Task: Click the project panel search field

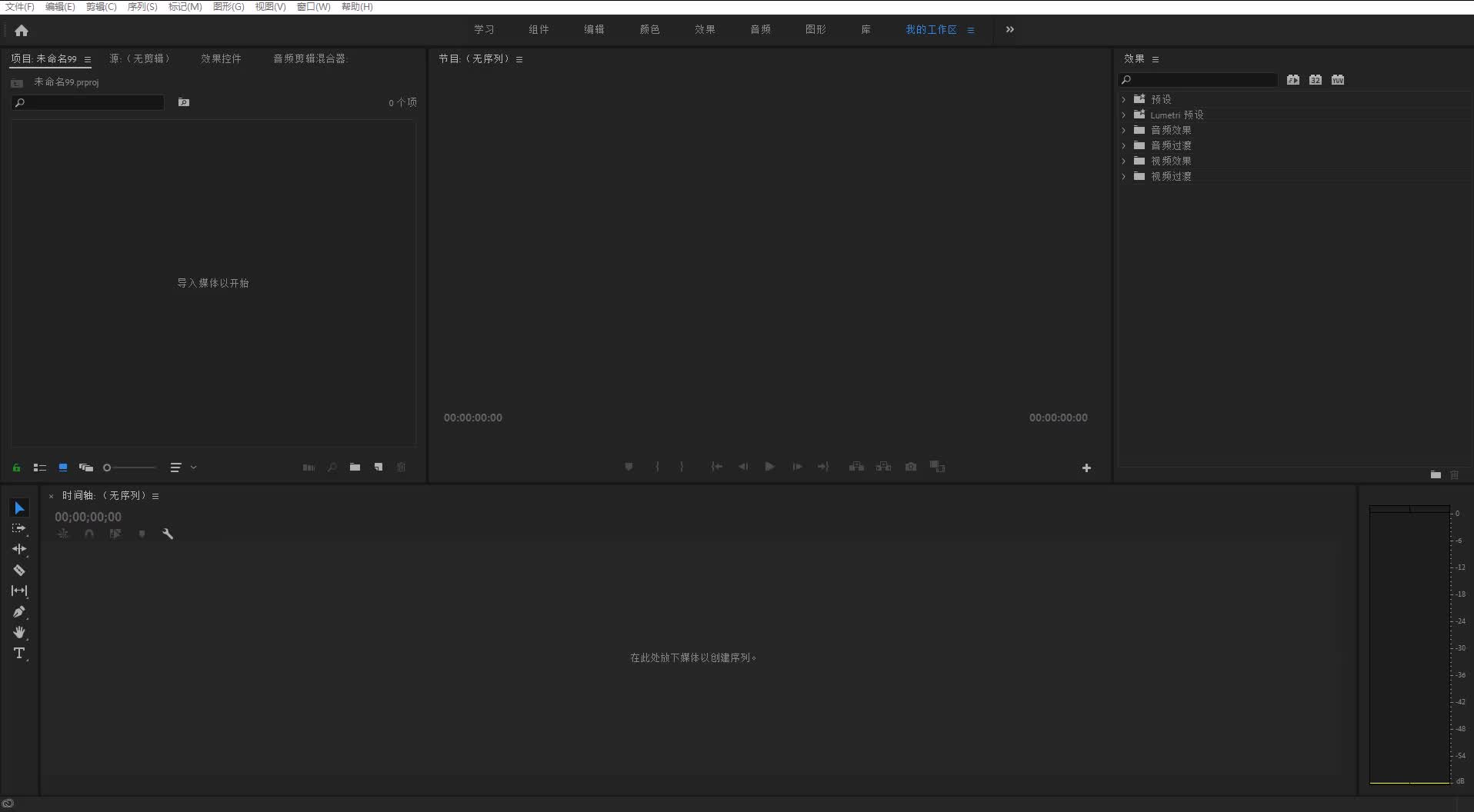Action: pos(88,102)
